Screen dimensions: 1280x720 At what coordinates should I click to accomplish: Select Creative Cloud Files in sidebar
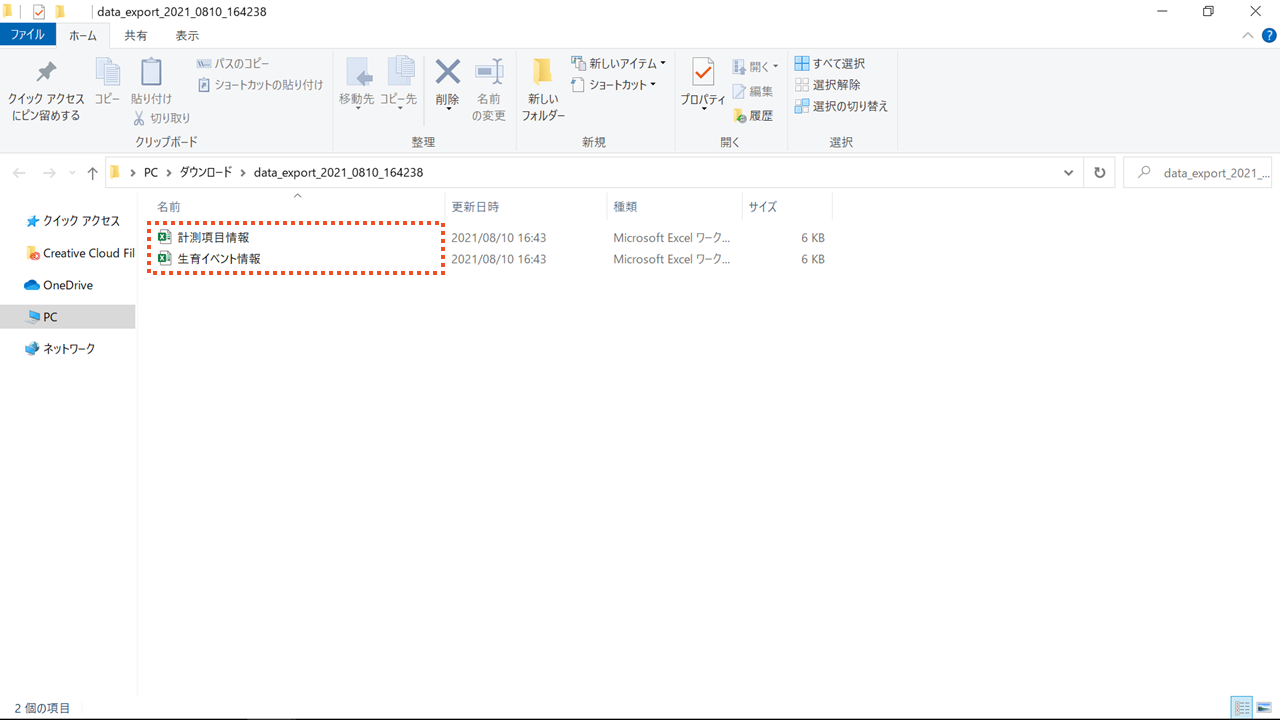[x=80, y=253]
